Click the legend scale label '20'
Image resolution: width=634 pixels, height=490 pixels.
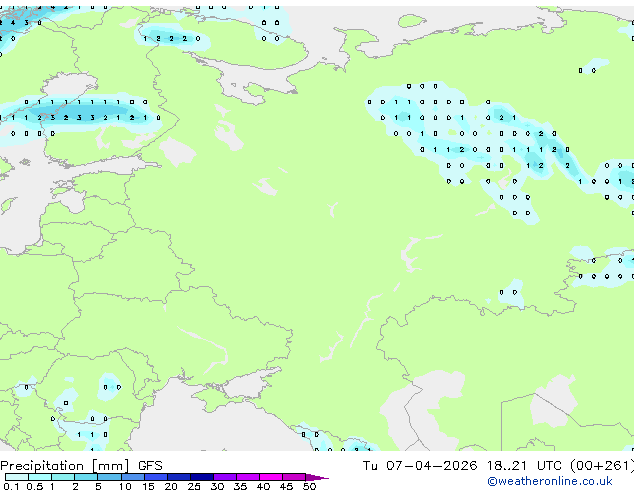point(171,486)
